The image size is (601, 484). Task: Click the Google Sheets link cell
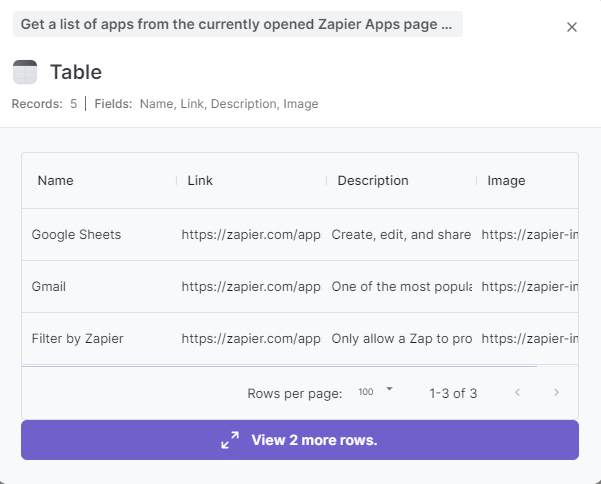(x=251, y=235)
